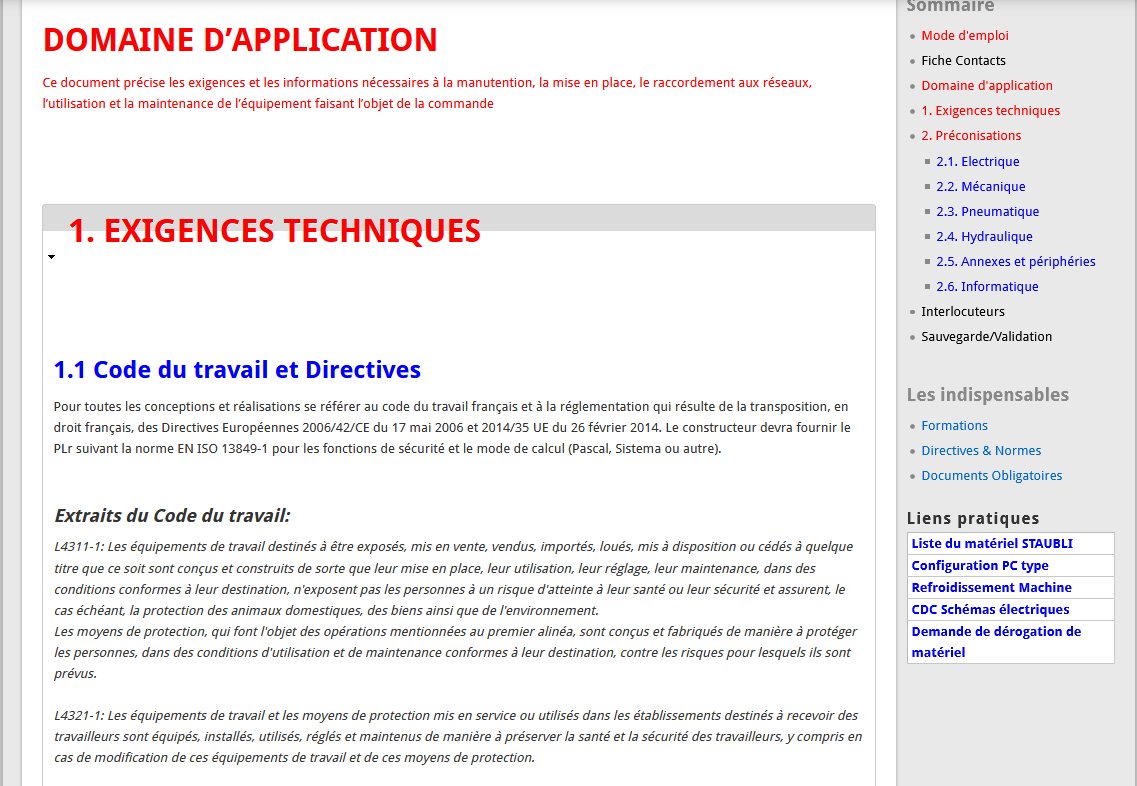
Task: Click the Les indispensables sidebar heading
Action: (x=988, y=394)
